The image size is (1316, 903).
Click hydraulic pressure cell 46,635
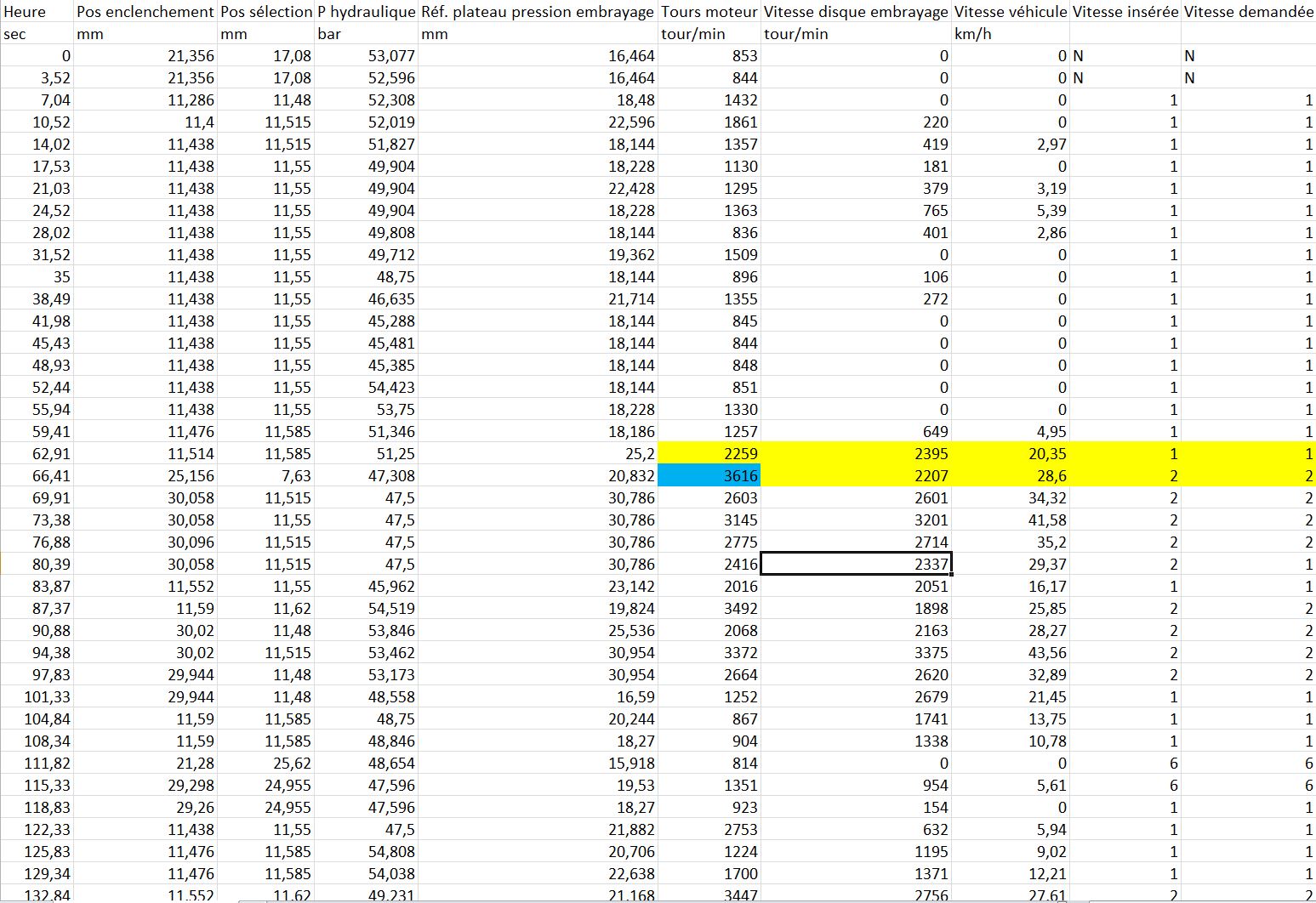click(x=367, y=298)
